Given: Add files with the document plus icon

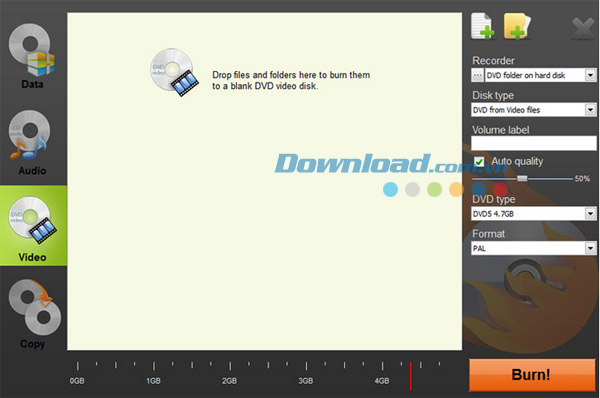Looking at the screenshot, I should (482, 26).
